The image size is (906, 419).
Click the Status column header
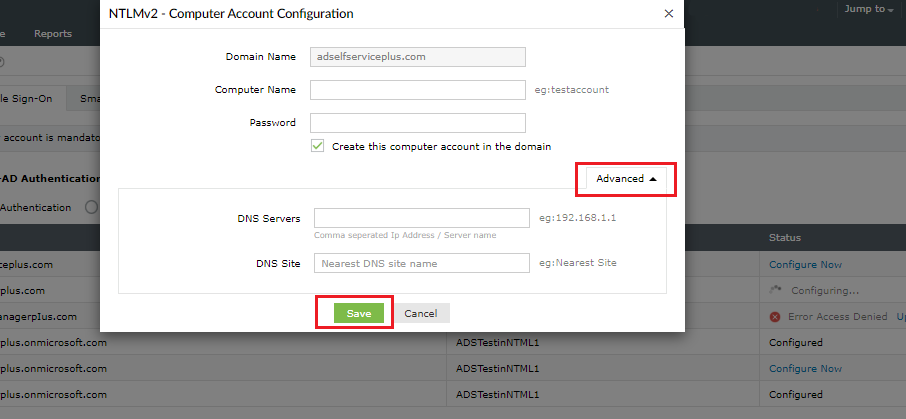coord(784,238)
